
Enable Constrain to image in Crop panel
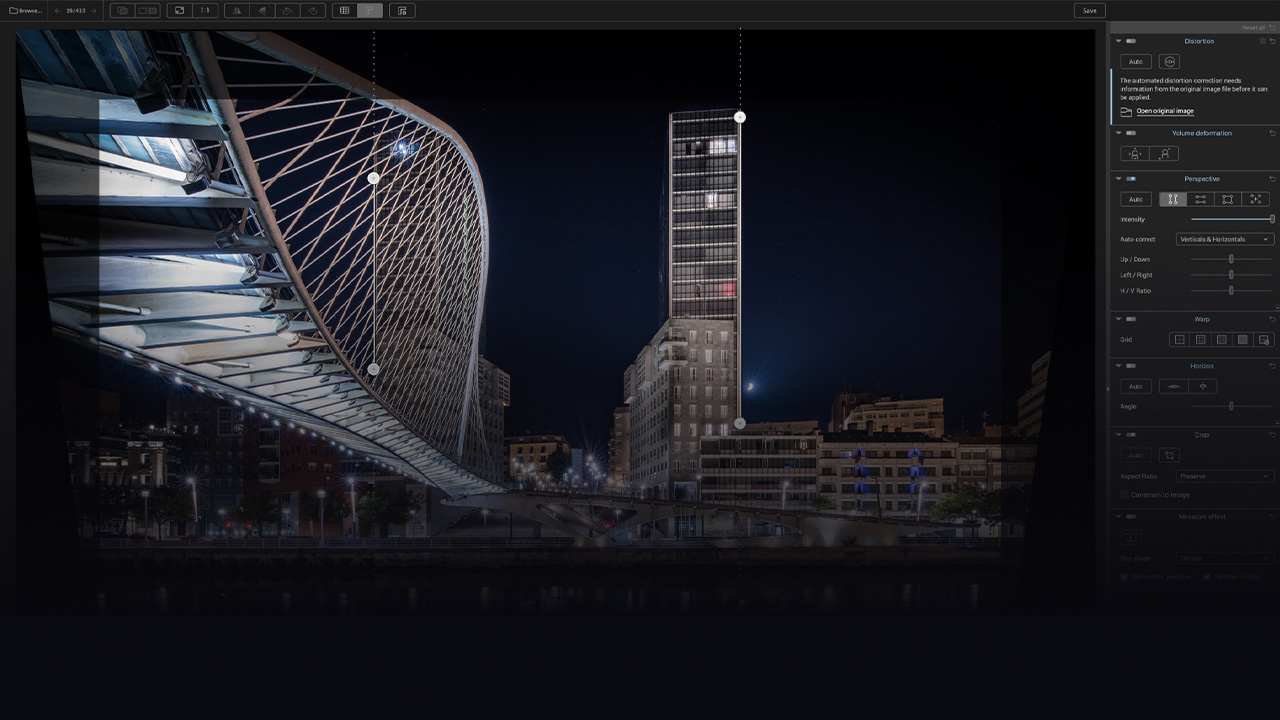(x=1122, y=495)
